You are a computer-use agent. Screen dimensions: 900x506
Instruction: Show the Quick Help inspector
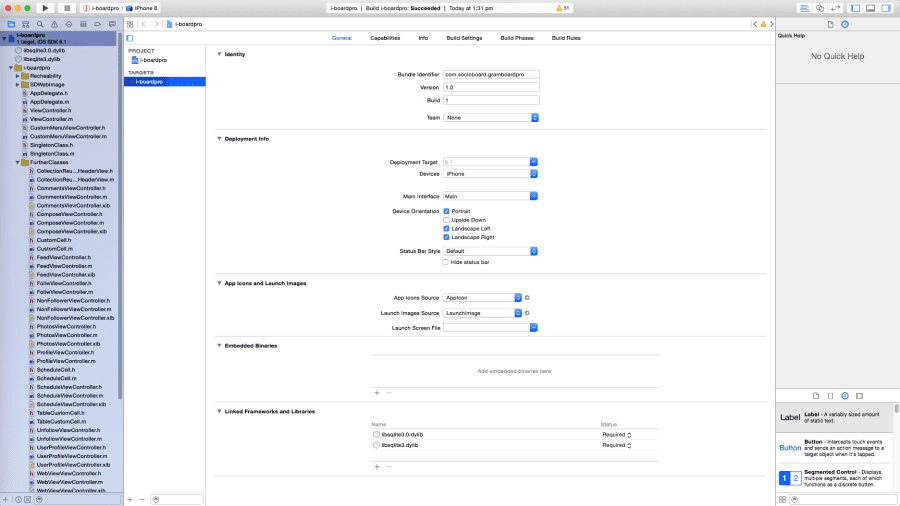(x=845, y=24)
